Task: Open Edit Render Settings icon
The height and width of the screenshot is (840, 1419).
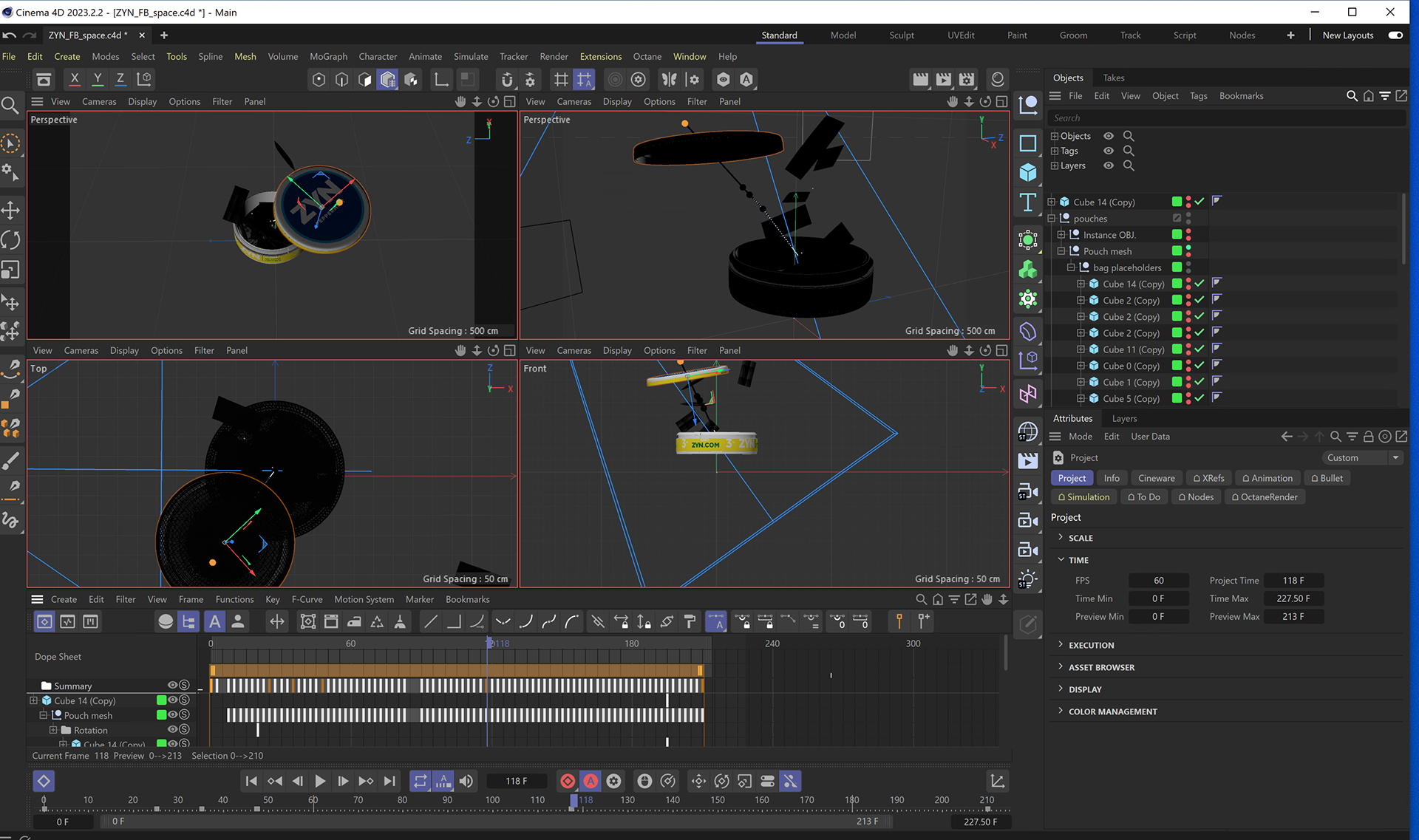Action: [967, 79]
